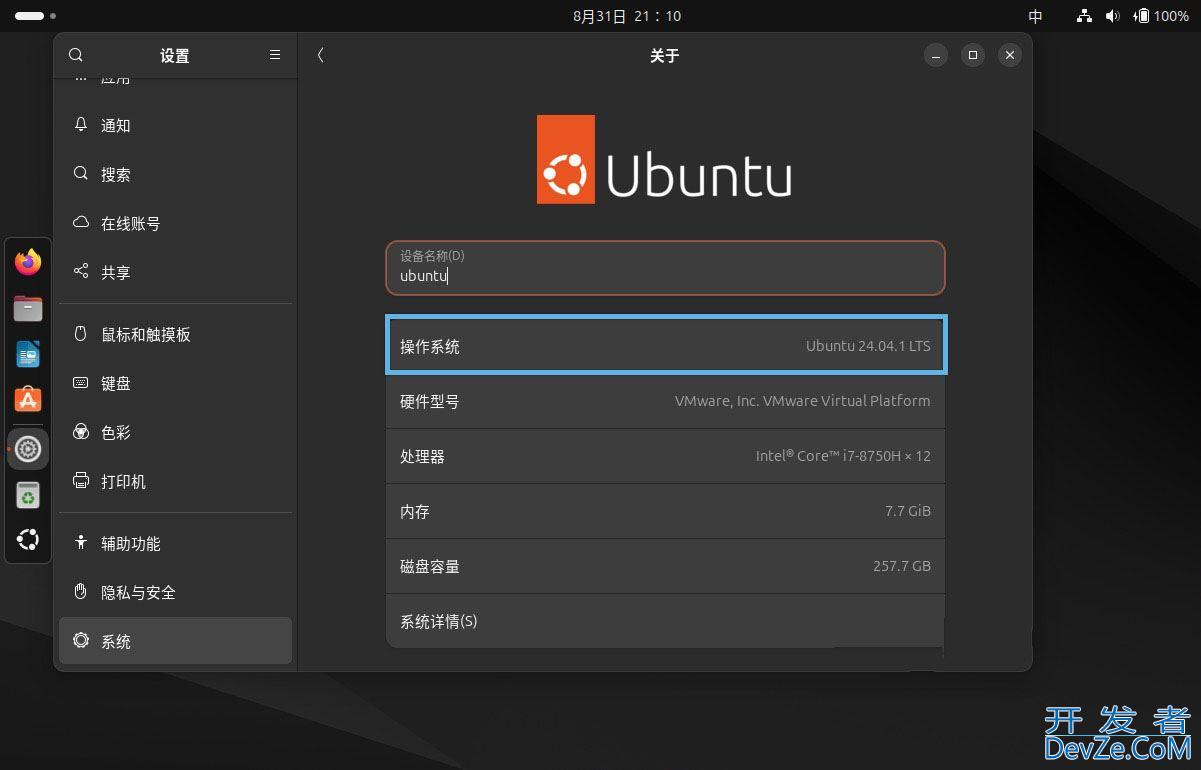Open 搜索 settings
Image resolution: width=1201 pixels, height=770 pixels.
(x=175, y=174)
